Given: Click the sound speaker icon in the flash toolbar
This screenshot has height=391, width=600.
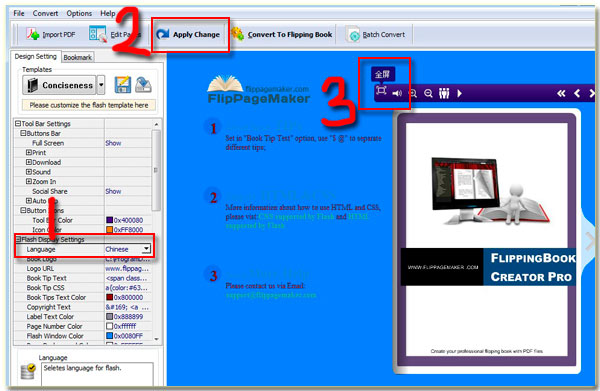Looking at the screenshot, I should click(x=397, y=93).
